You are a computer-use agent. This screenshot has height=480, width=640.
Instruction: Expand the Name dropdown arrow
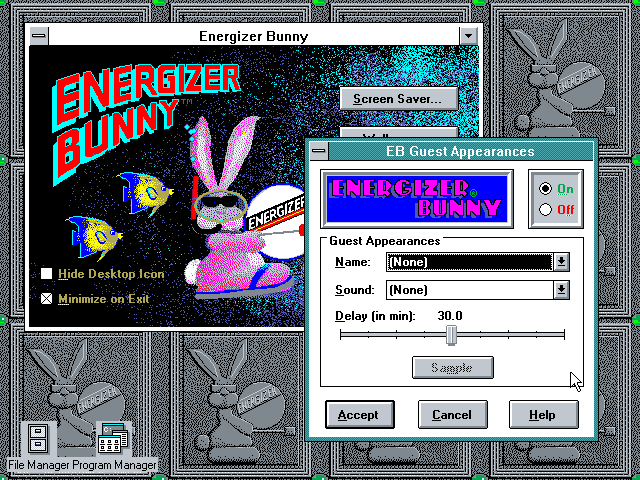[x=561, y=262]
